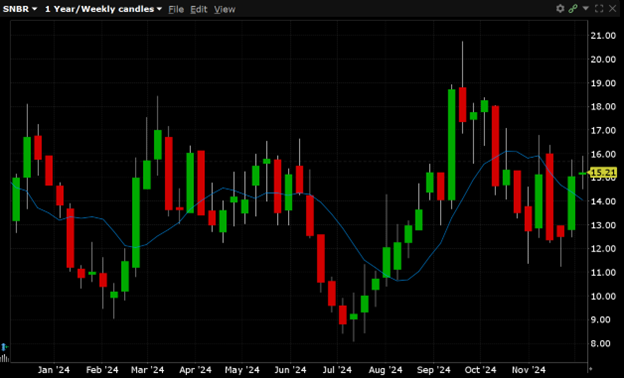
Task: Click the blue volume indicator icon at bottom left
Action: click(x=4, y=347)
